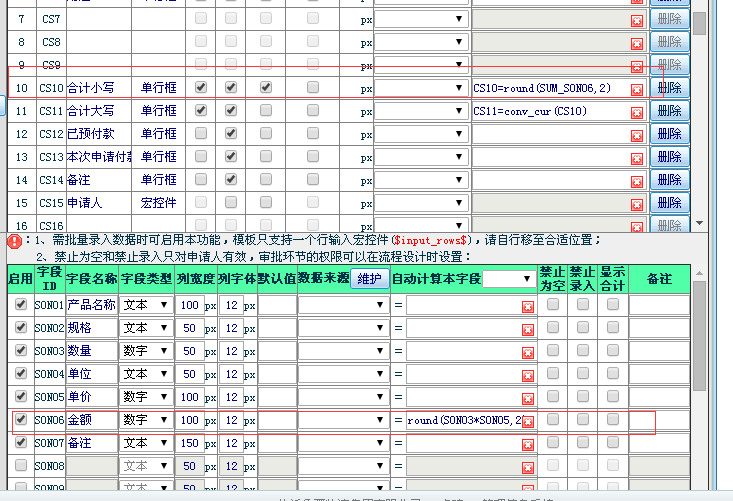Viewport: 733px width, 501px height.
Task: Clear the CS10 formula with red X icon
Action: [x=637, y=89]
